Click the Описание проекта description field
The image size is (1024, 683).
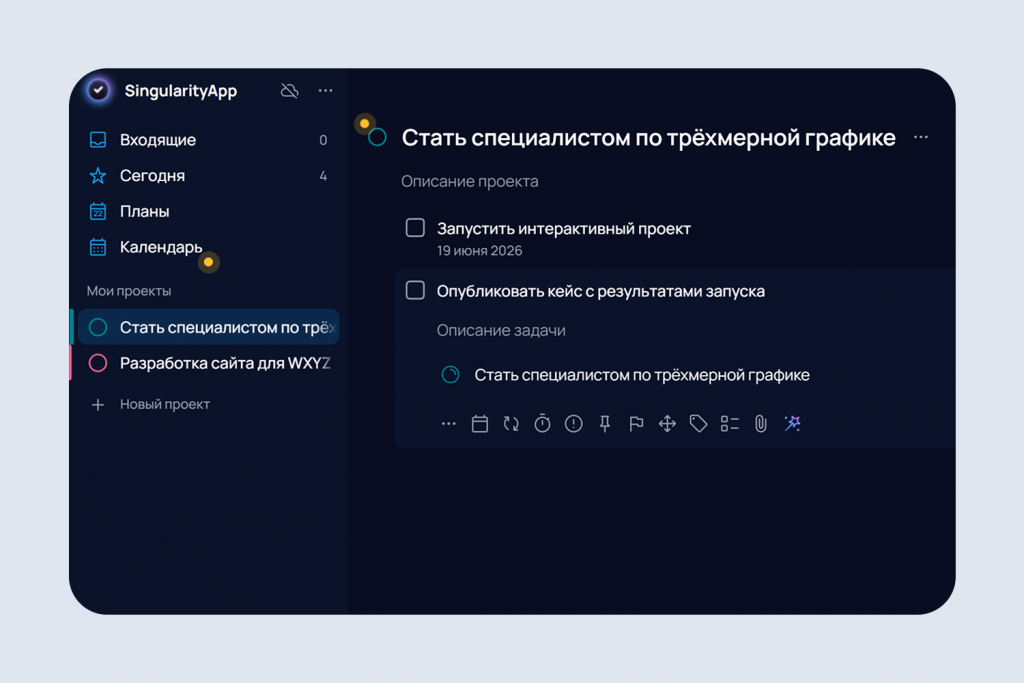[x=470, y=182]
